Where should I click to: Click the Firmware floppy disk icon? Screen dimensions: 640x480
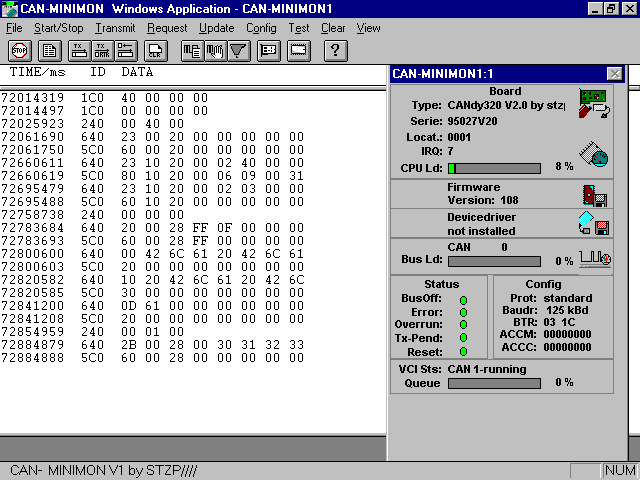[x=595, y=196]
